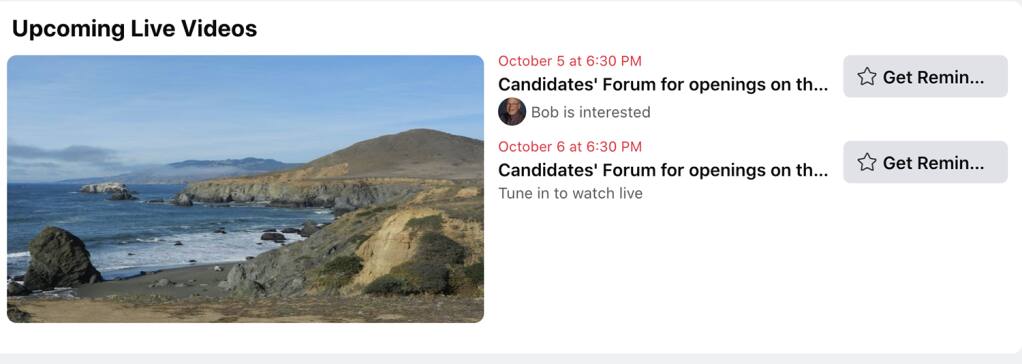
Task: Click the star icon for October 5 event
Action: point(867,77)
